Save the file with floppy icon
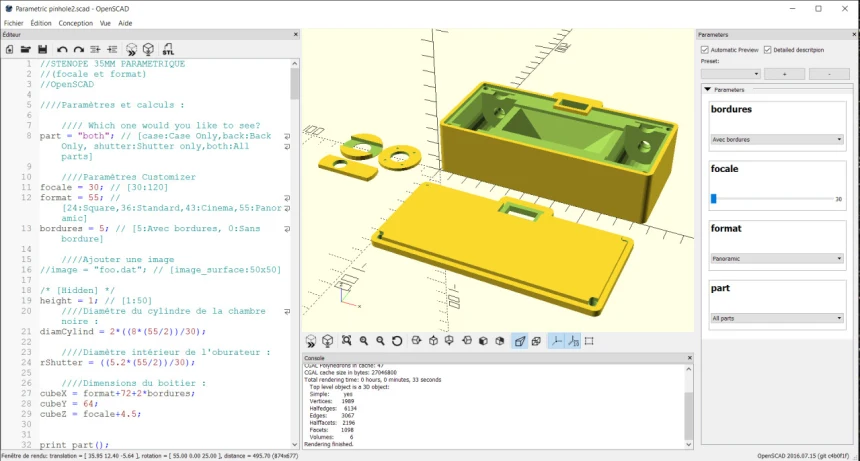Viewport: 860px width, 461px height. (42, 49)
